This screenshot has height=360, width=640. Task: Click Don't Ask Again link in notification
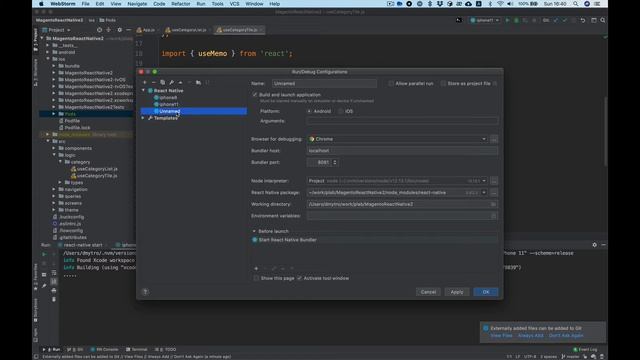pos(566,336)
